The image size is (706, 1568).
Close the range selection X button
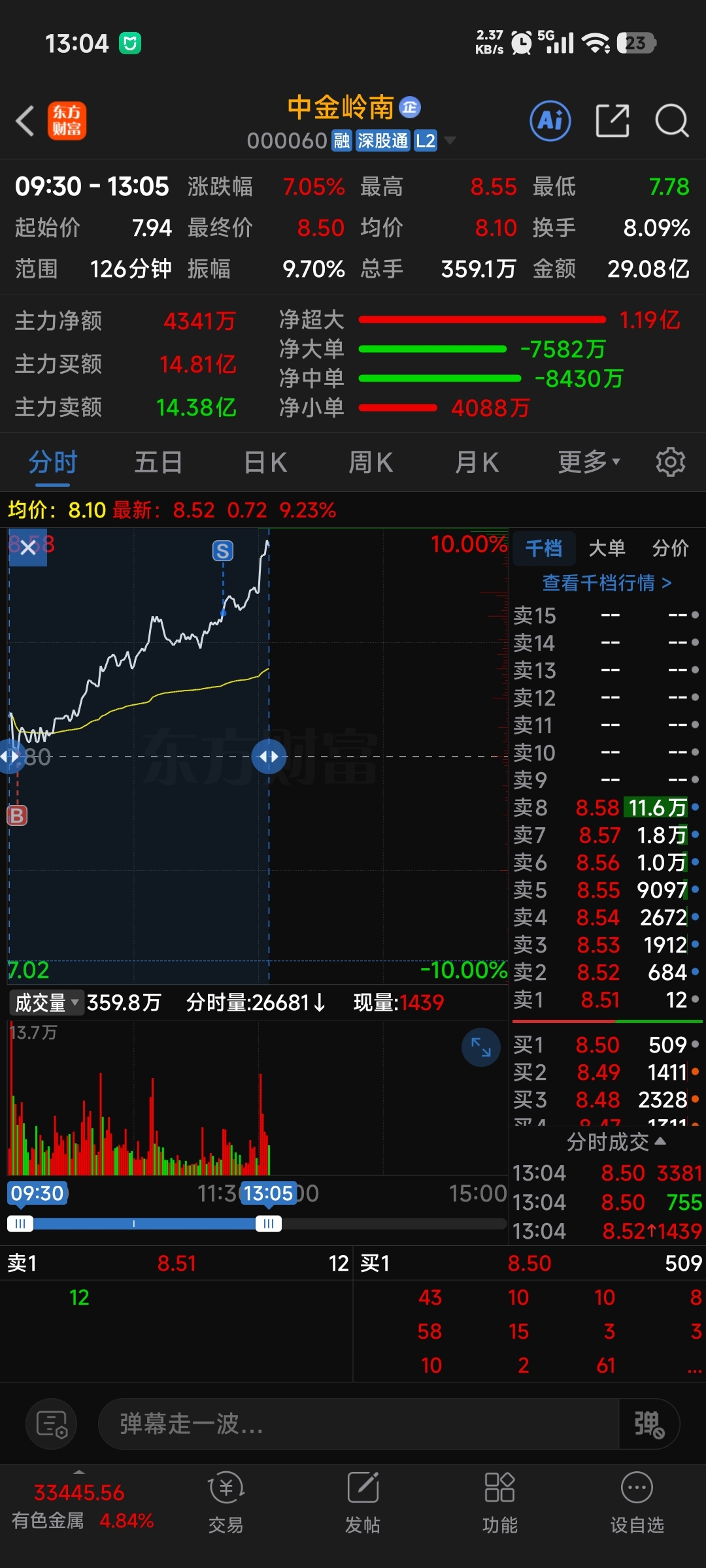tap(28, 547)
